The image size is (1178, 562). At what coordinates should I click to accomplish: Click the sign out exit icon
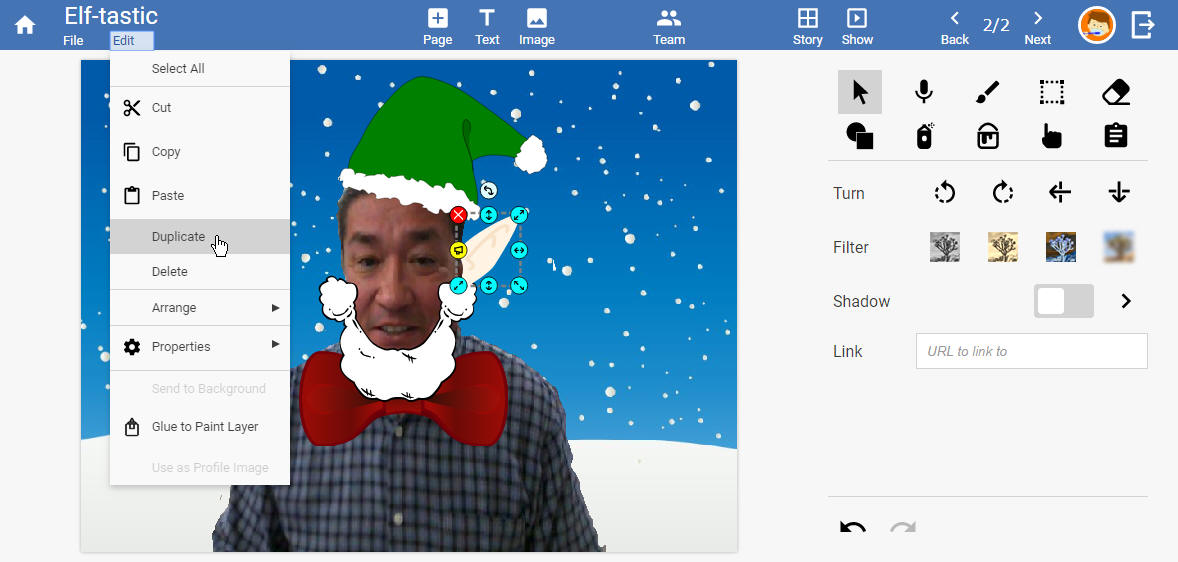point(1143,25)
